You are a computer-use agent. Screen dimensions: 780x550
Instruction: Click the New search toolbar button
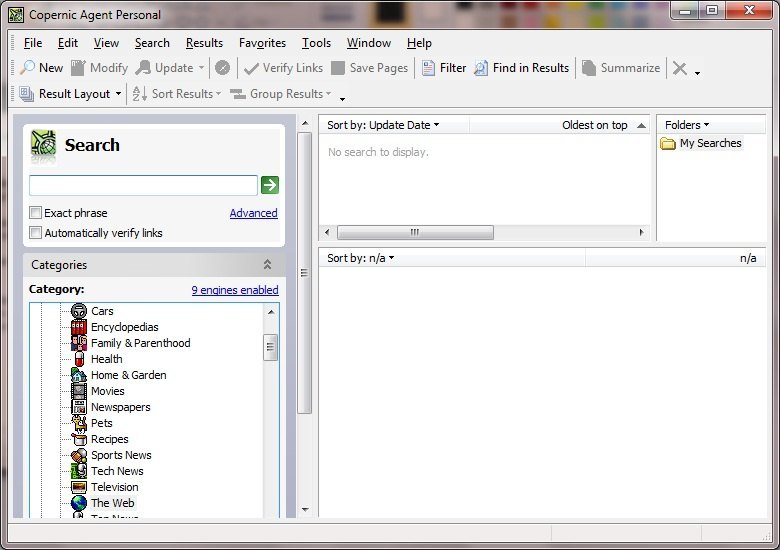tap(42, 68)
